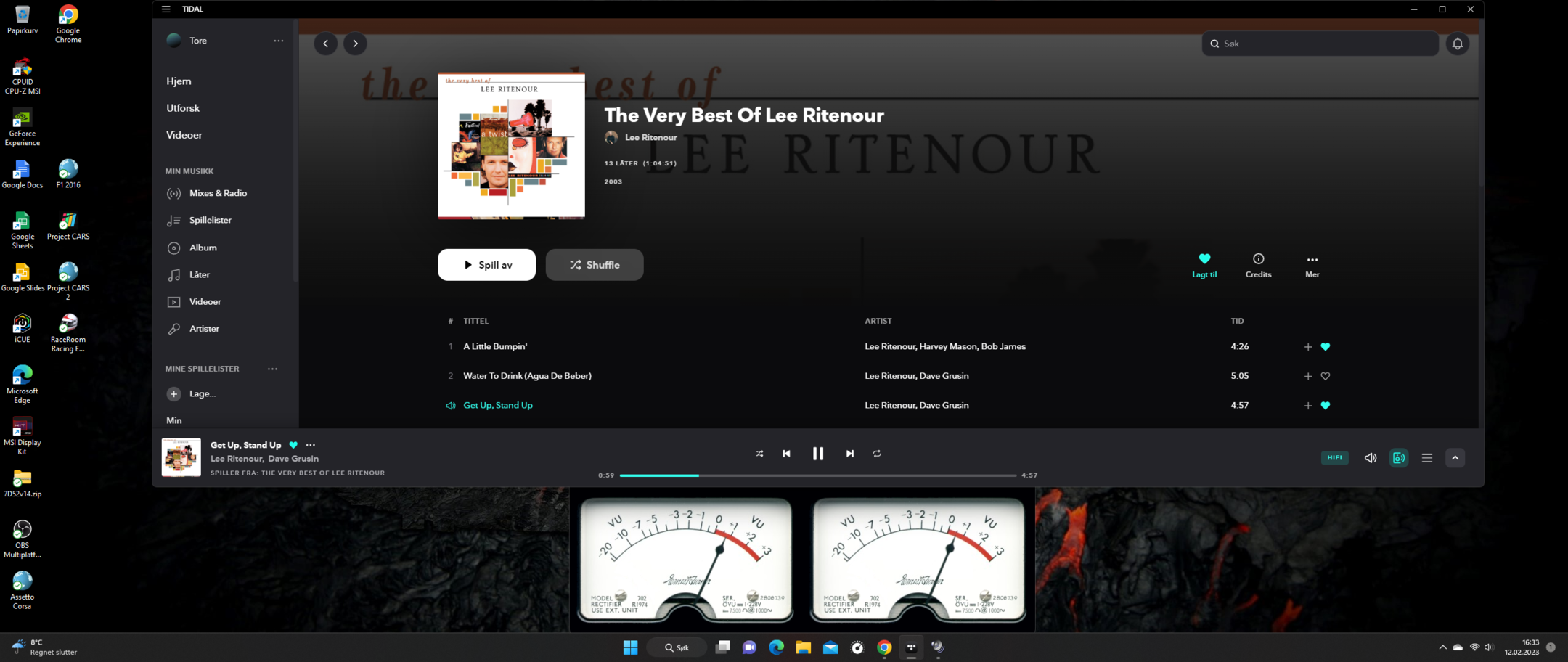Mute the player volume
This screenshot has width=1568, height=662.
[x=1370, y=458]
